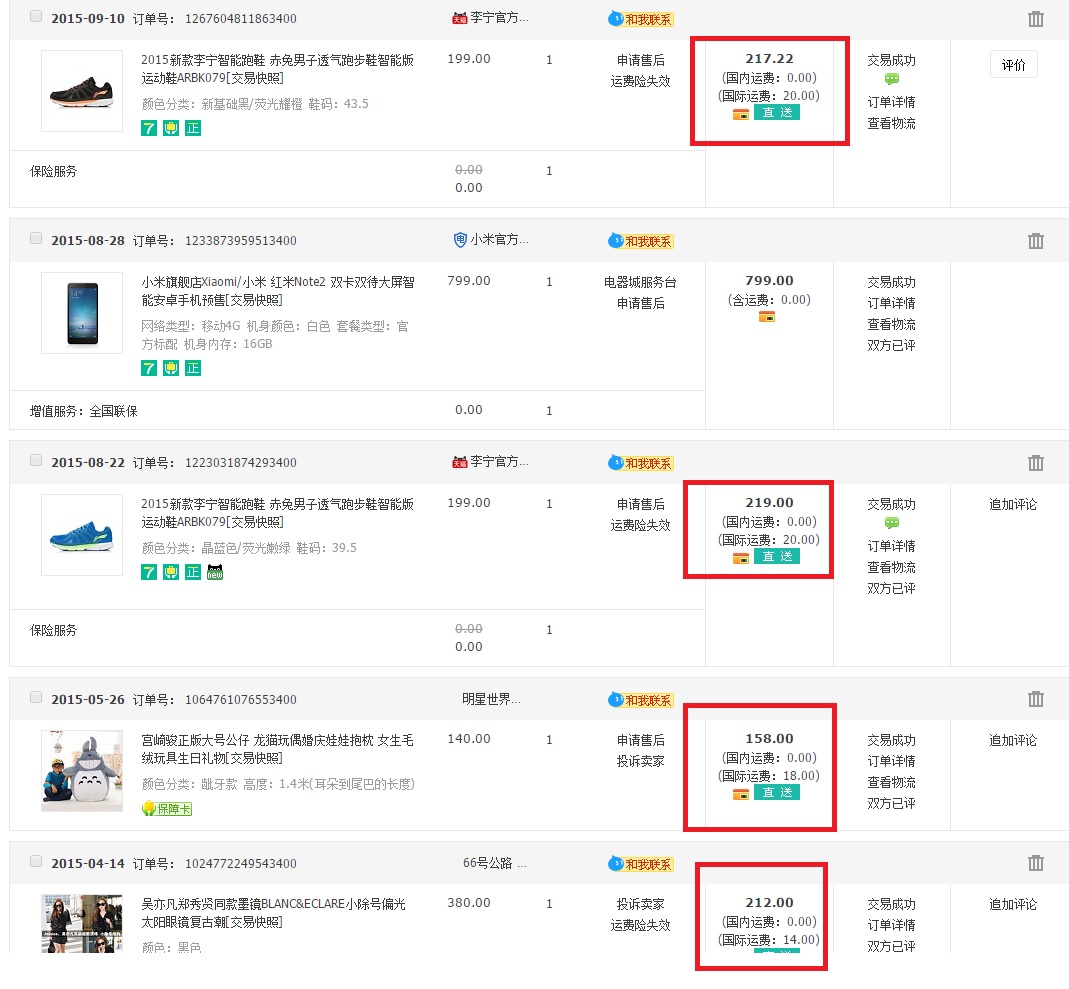Screen dimensions: 1069x989
Task: Check the box for order 2015-08-28
Action: 36,238
